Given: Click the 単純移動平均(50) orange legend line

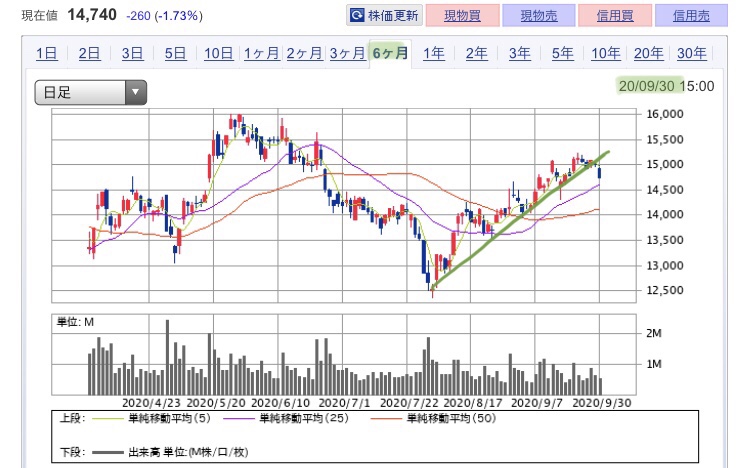Looking at the screenshot, I should coord(386,418).
